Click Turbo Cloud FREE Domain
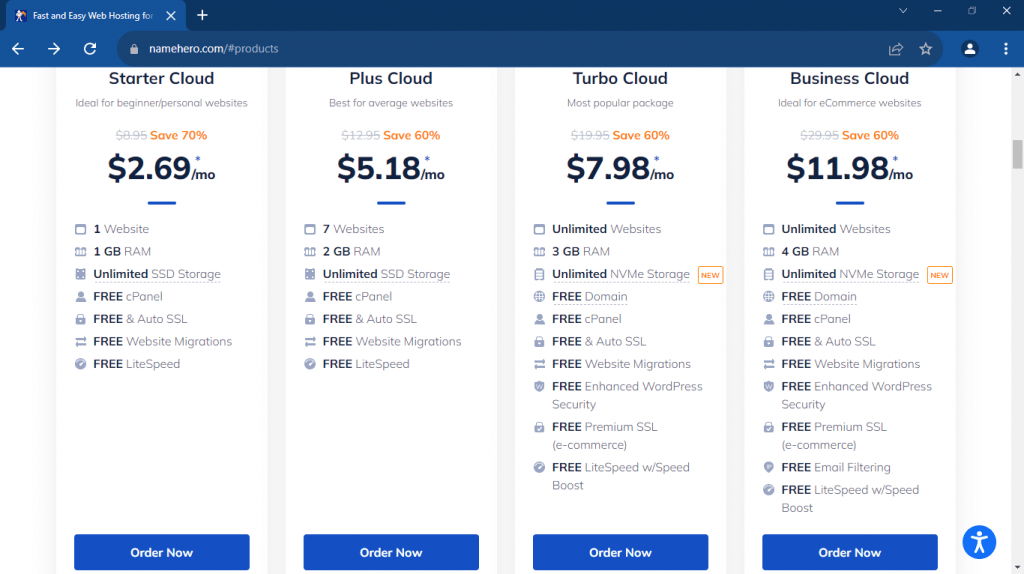Image resolution: width=1024 pixels, height=574 pixels. (589, 296)
